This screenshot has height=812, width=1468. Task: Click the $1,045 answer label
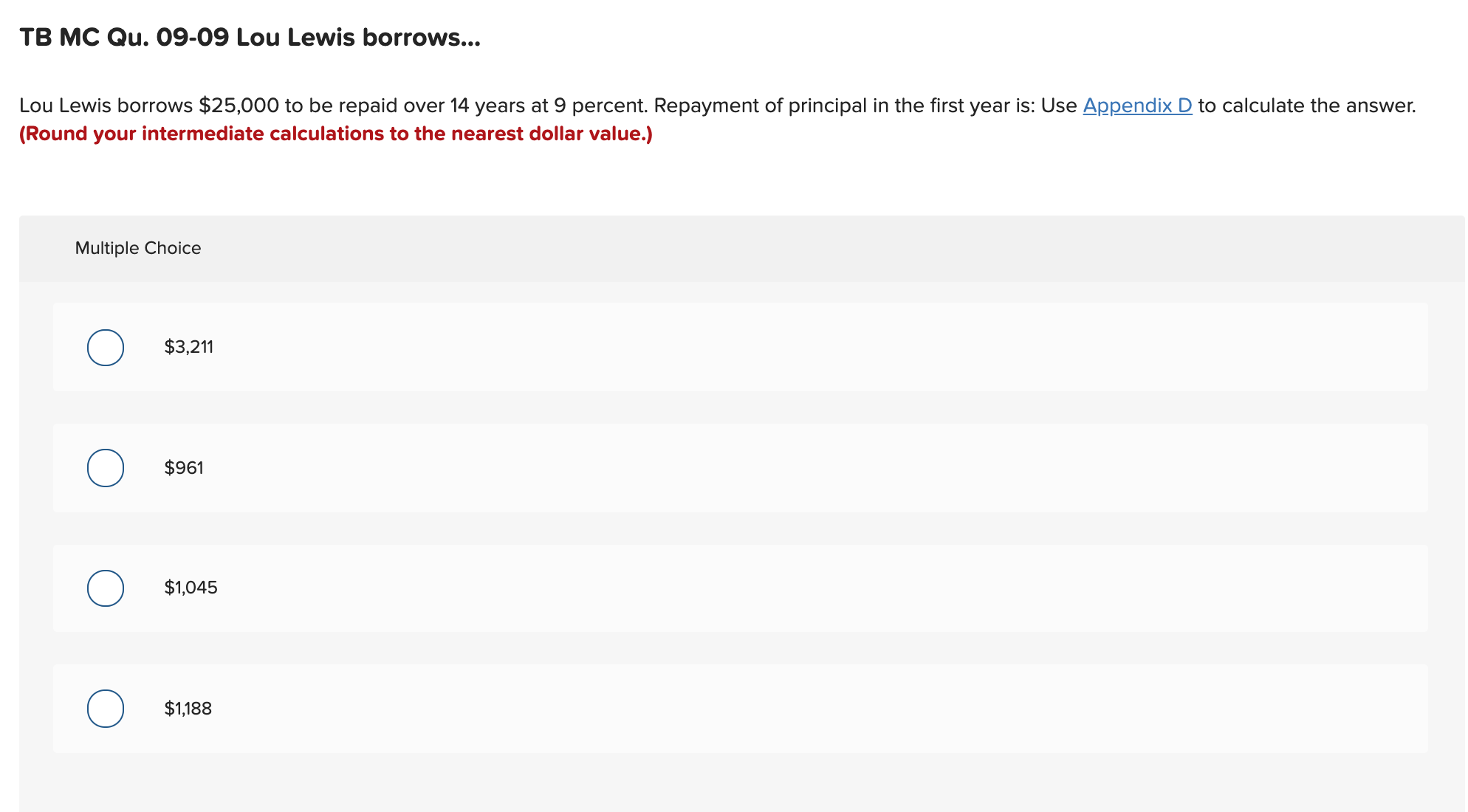click(x=191, y=588)
